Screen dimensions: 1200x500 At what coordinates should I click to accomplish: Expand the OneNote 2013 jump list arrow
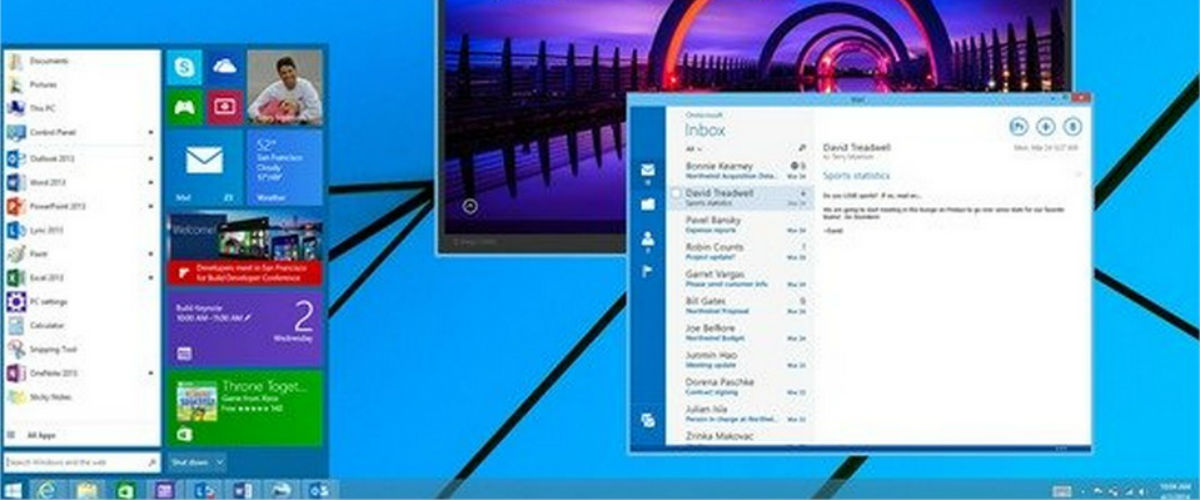pos(152,373)
